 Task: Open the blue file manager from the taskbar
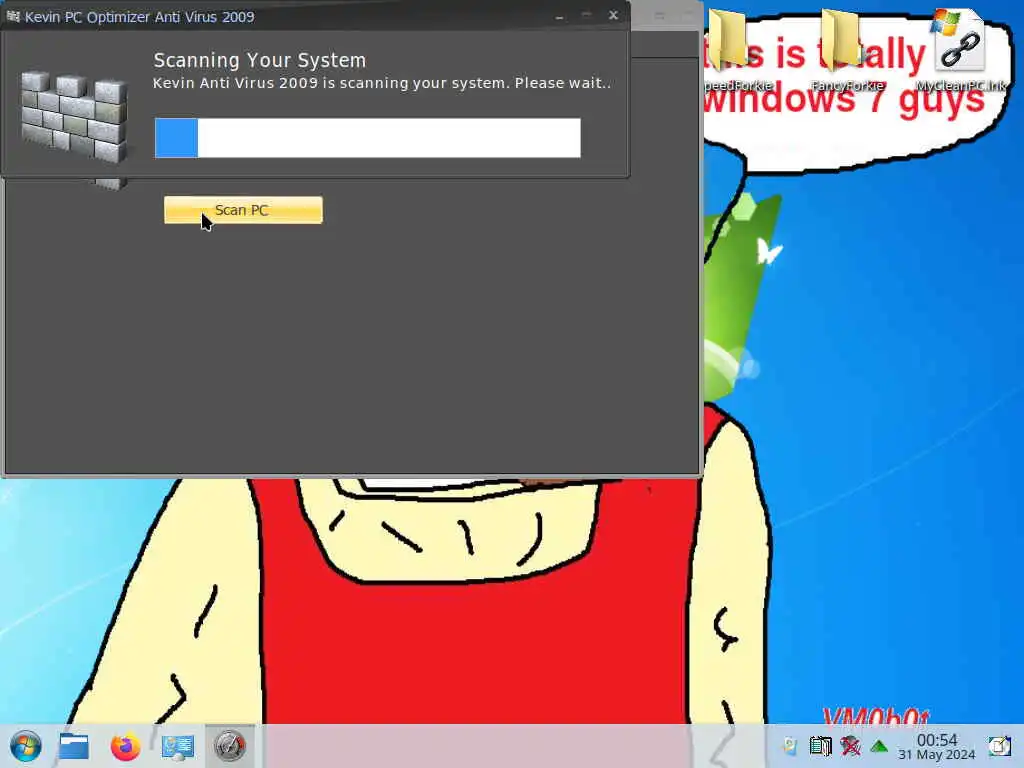pos(74,746)
